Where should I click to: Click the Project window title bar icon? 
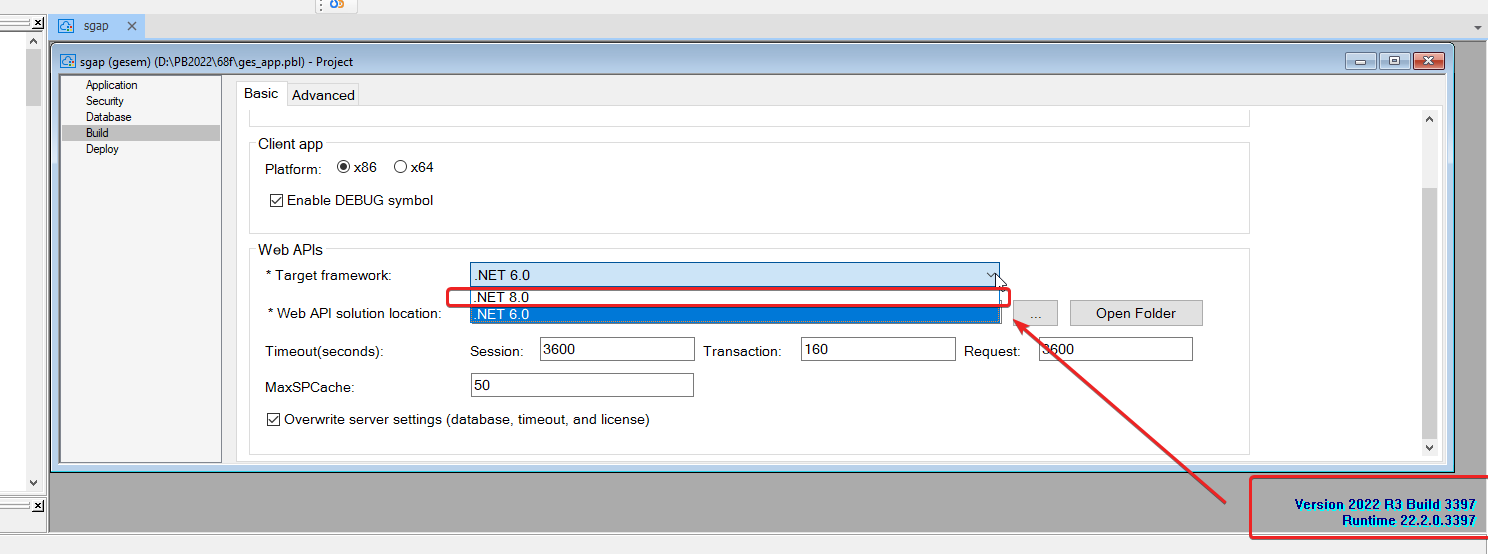(x=69, y=62)
